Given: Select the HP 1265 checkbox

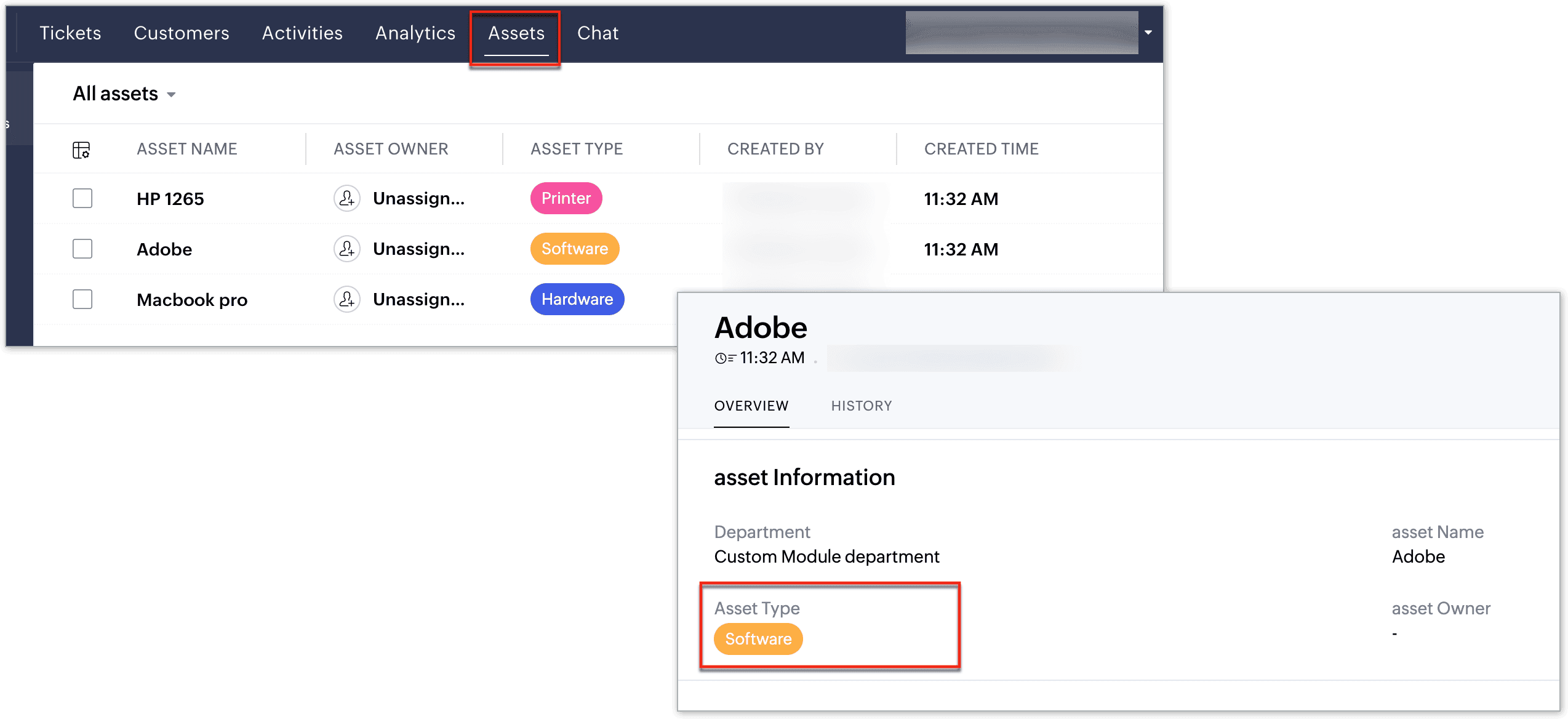Looking at the screenshot, I should [x=82, y=198].
